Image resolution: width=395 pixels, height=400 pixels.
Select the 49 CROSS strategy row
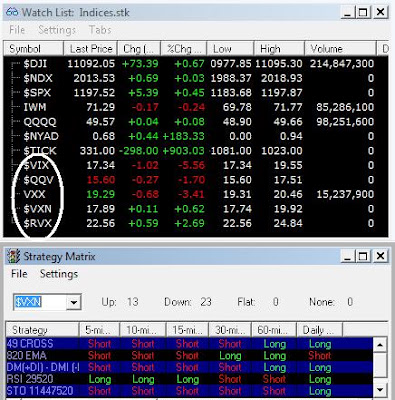pyautogui.click(x=189, y=344)
